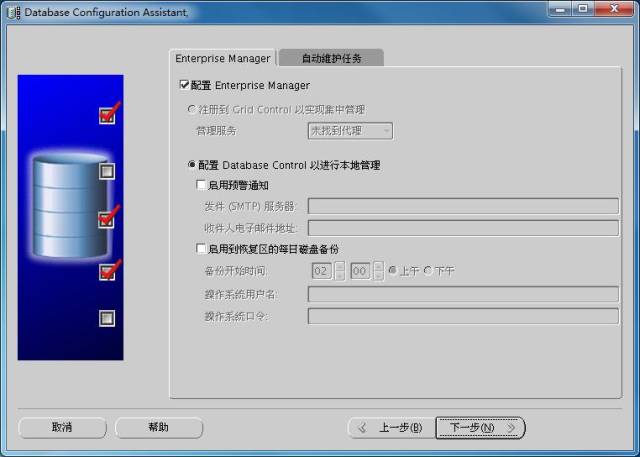Select 下午 radio button
This screenshot has width=640, height=457.
[x=428, y=270]
